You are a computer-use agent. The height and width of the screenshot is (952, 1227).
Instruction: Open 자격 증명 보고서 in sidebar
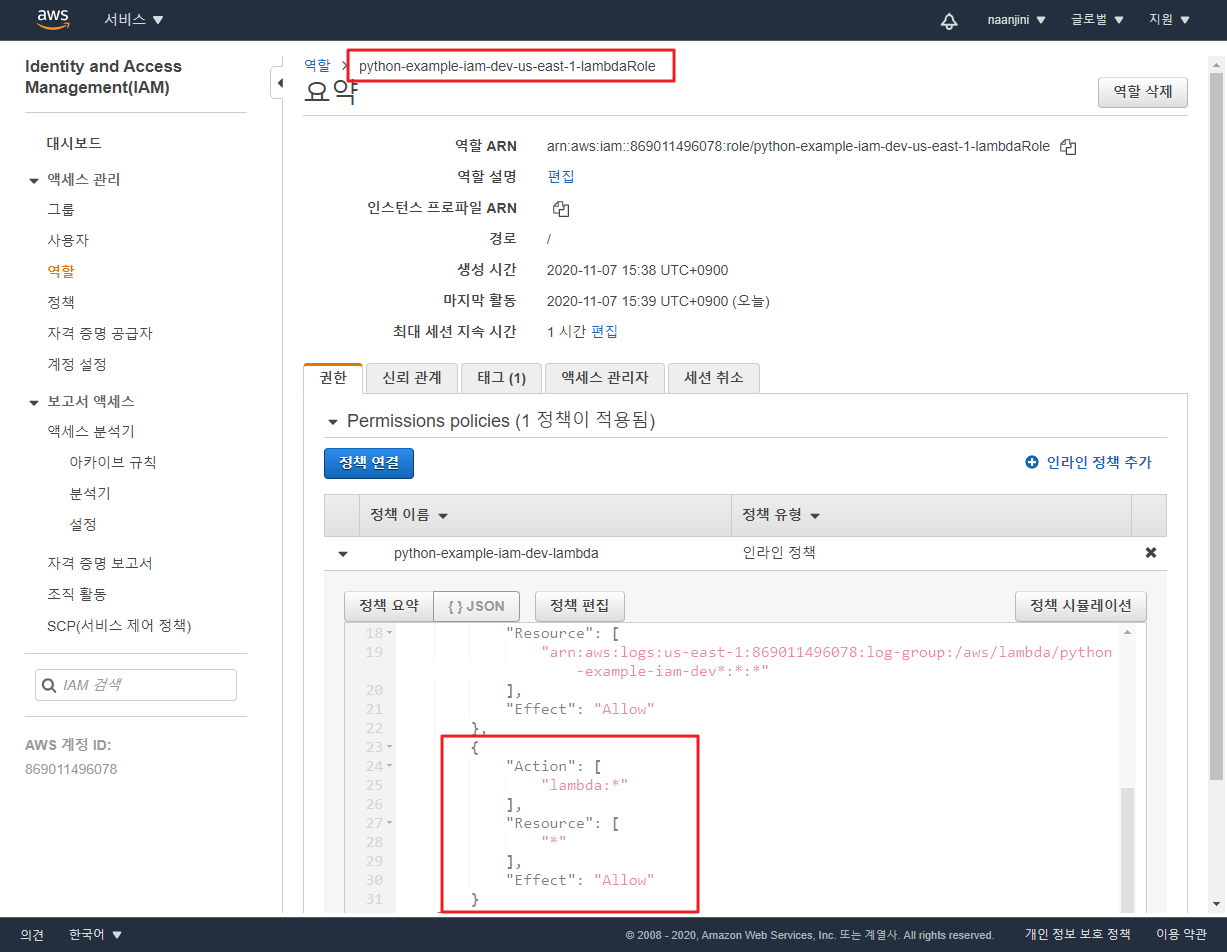[x=100, y=564]
